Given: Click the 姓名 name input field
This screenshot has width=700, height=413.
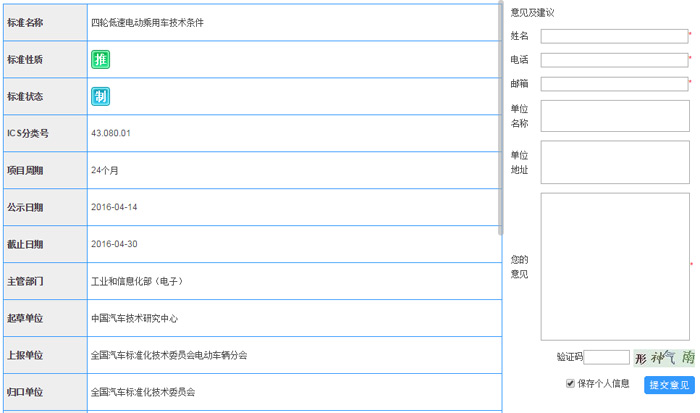Looking at the screenshot, I should 614,36.
